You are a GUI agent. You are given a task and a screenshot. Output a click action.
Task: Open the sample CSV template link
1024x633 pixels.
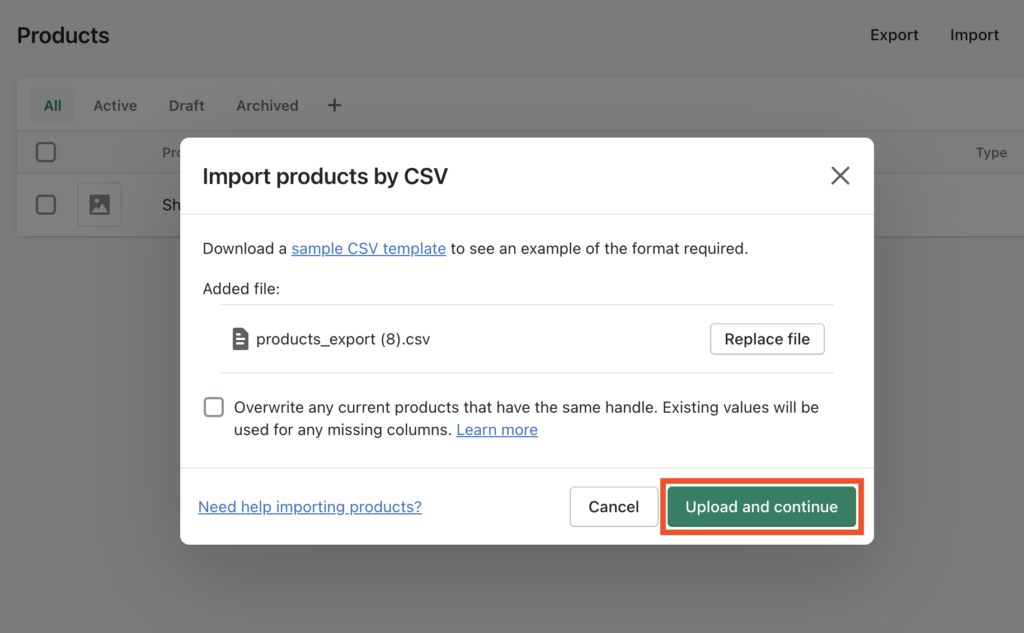pyautogui.click(x=368, y=249)
